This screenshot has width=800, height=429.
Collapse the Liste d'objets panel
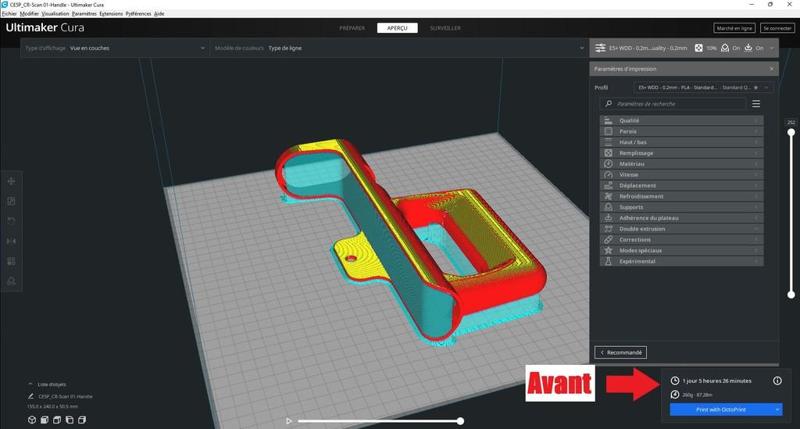30,384
